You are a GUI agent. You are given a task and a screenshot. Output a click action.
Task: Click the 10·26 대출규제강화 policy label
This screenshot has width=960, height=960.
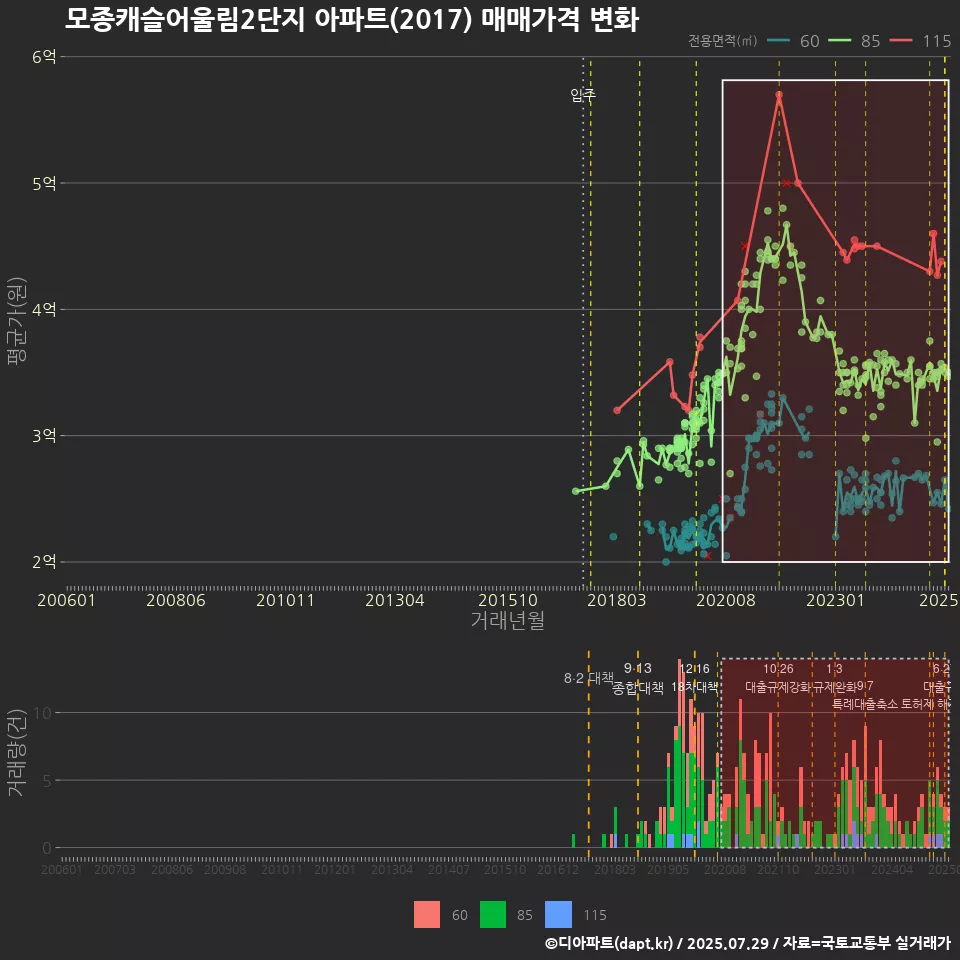(778, 678)
